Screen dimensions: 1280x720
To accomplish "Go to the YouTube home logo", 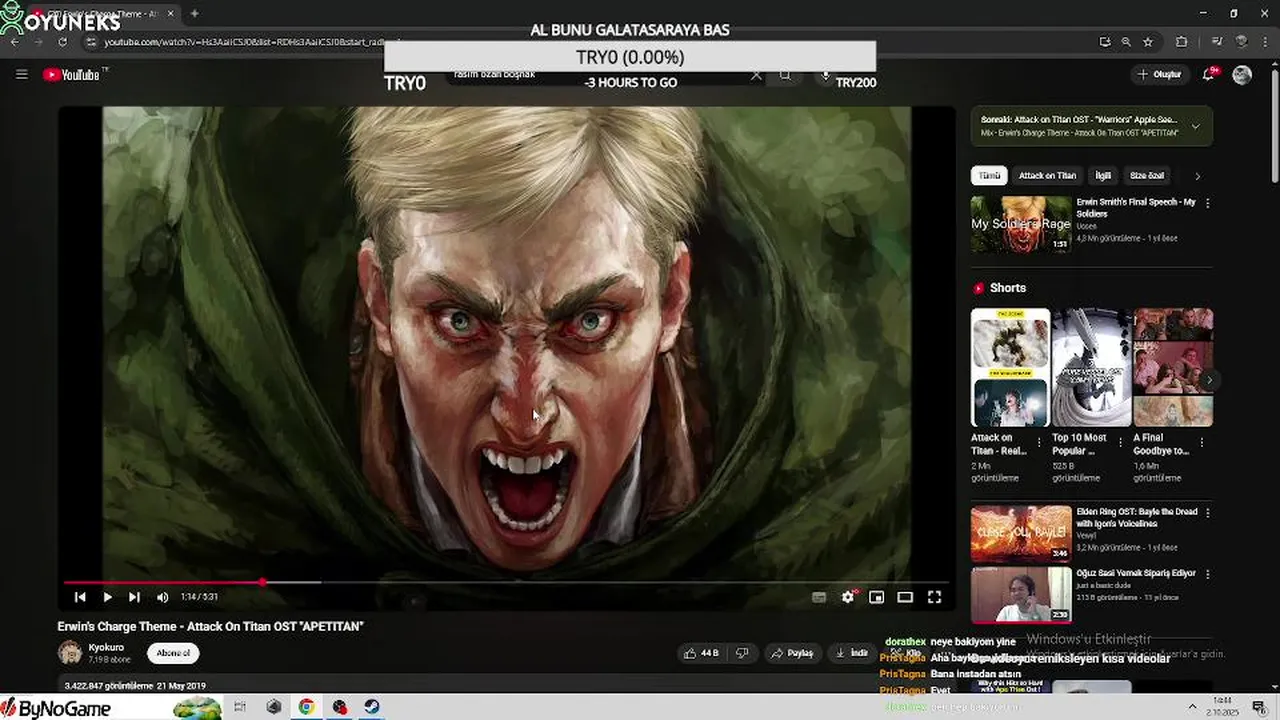I will tap(72, 75).
